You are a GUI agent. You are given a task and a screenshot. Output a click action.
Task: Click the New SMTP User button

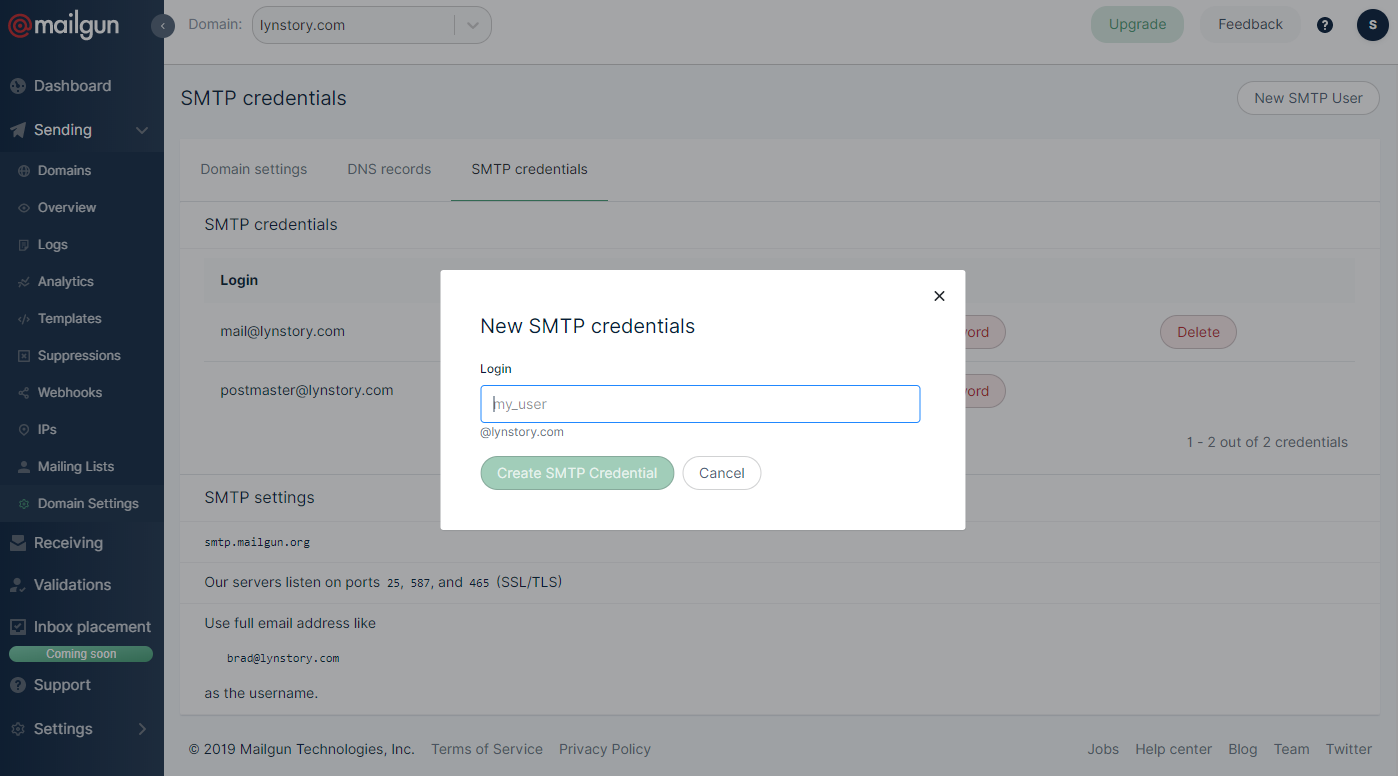1308,98
